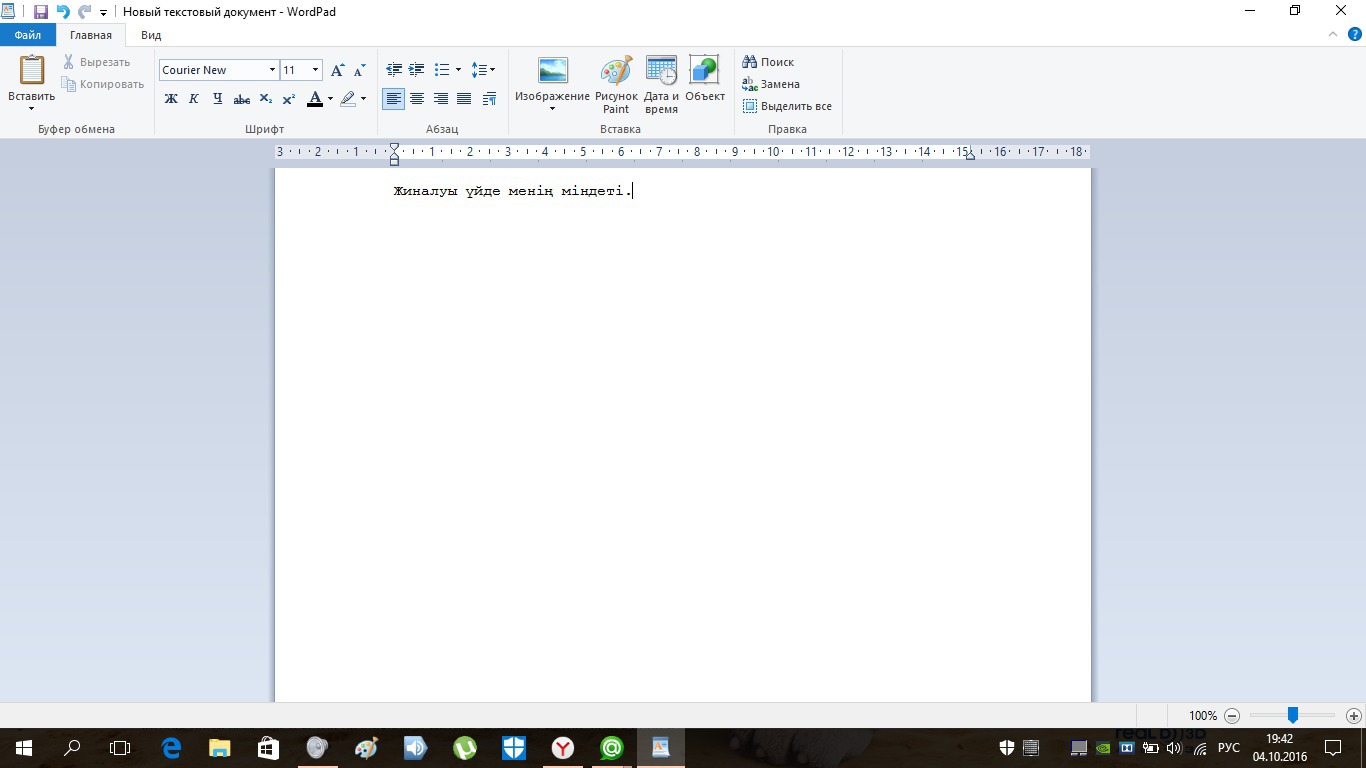Viewport: 1366px width, 768px height.
Task: Expand the Вставить paste options arrow
Action: (x=31, y=108)
